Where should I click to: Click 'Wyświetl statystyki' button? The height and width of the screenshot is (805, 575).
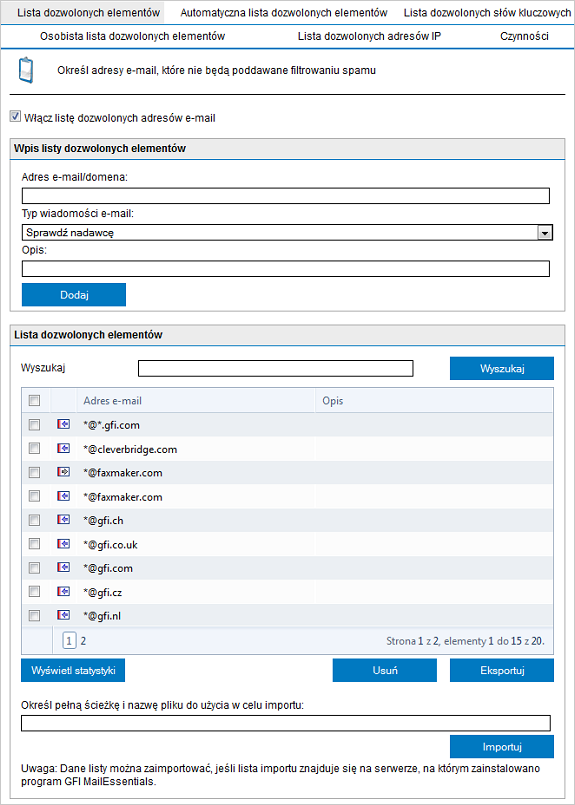click(73, 670)
